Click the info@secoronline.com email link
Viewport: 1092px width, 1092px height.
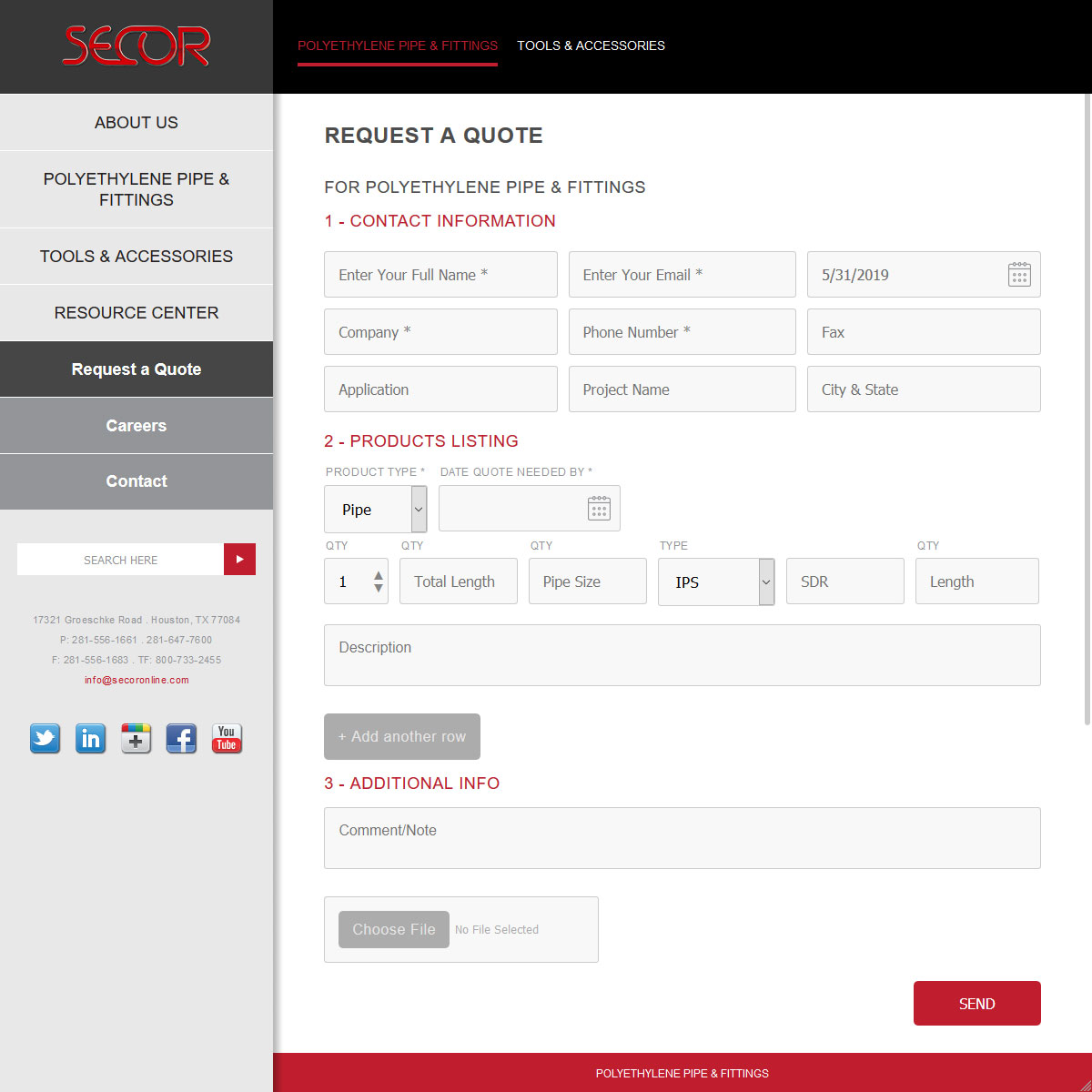click(x=136, y=680)
